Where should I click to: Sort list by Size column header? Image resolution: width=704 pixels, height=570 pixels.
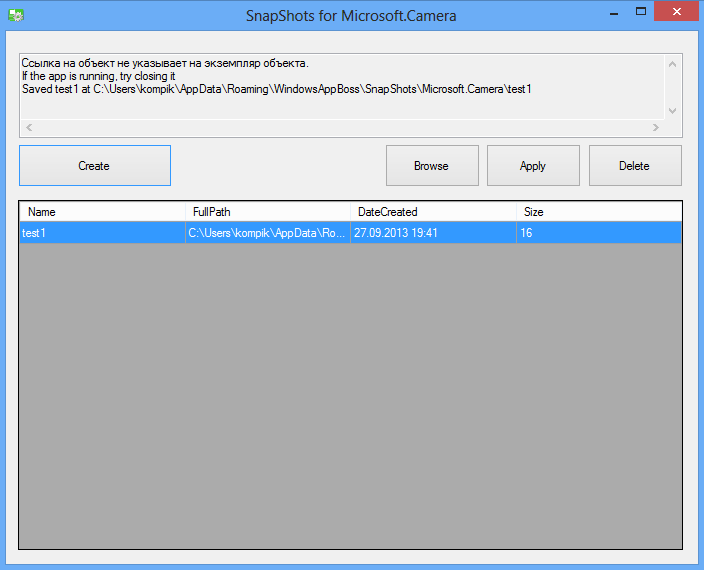599,212
